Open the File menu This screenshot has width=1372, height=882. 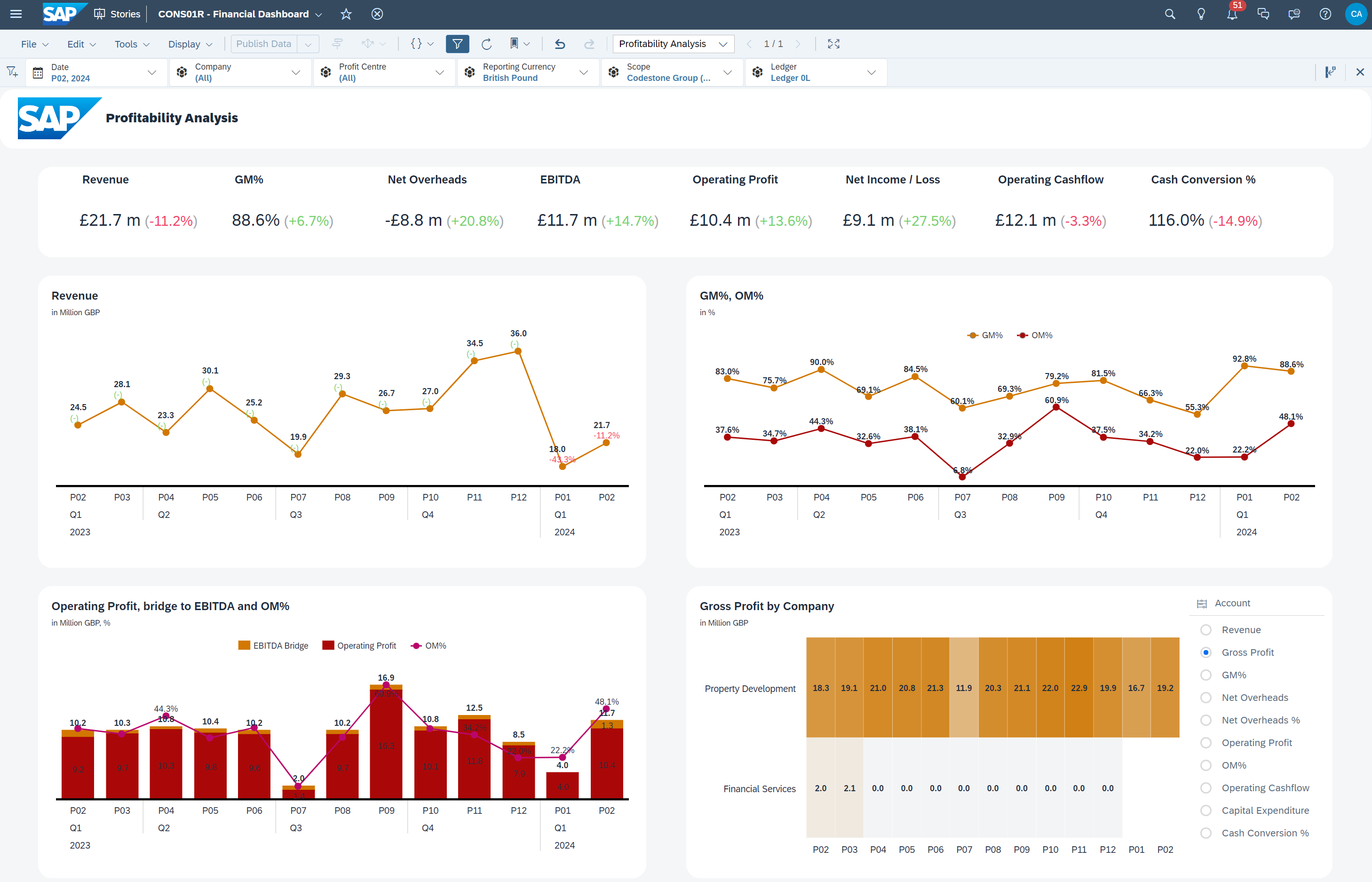(34, 44)
